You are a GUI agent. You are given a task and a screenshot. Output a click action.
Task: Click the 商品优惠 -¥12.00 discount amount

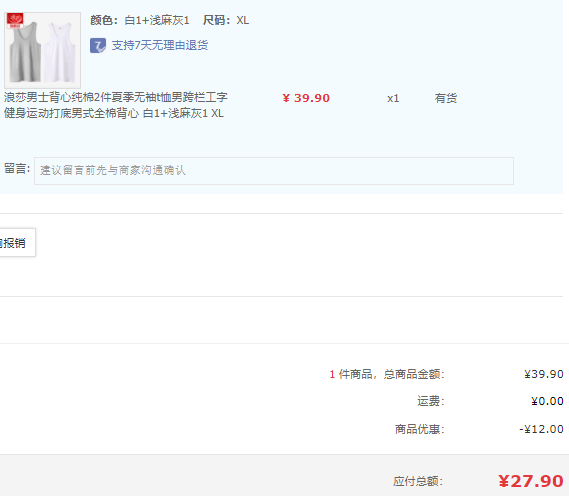[541, 429]
